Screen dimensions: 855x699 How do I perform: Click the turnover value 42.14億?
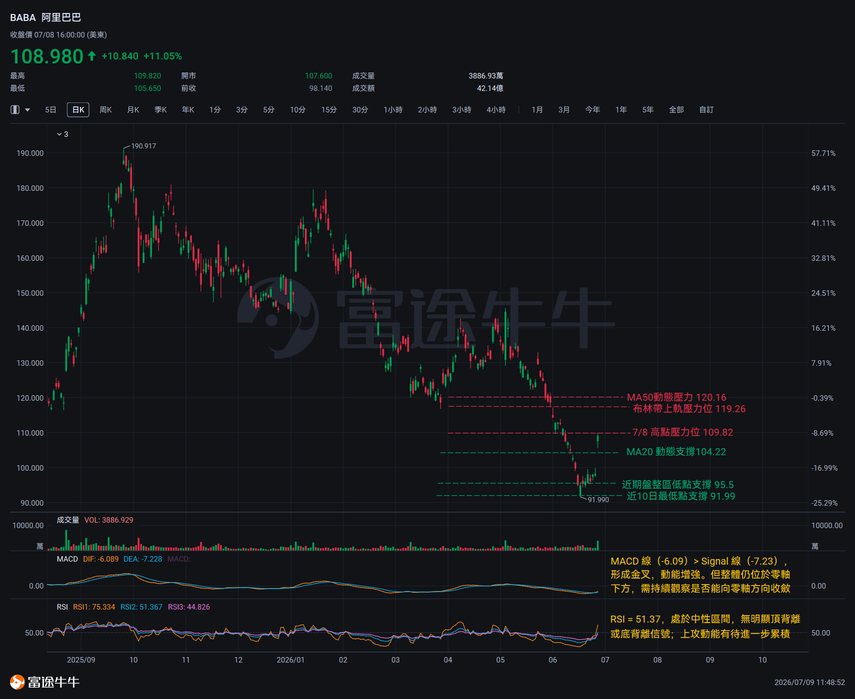pyautogui.click(x=490, y=88)
